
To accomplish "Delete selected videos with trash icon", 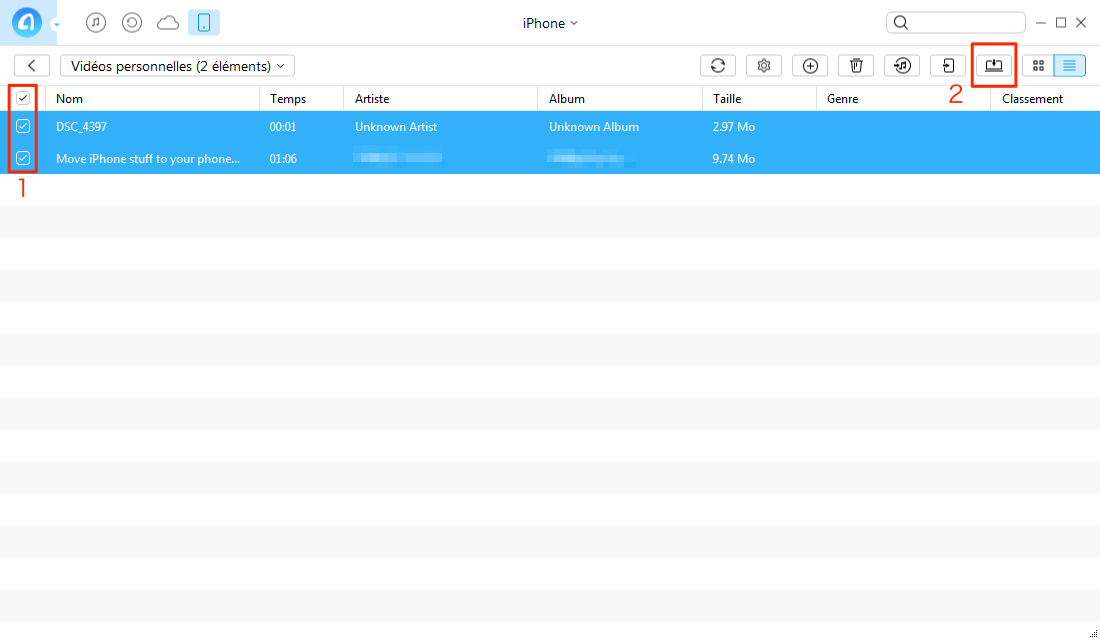I will coord(856,65).
